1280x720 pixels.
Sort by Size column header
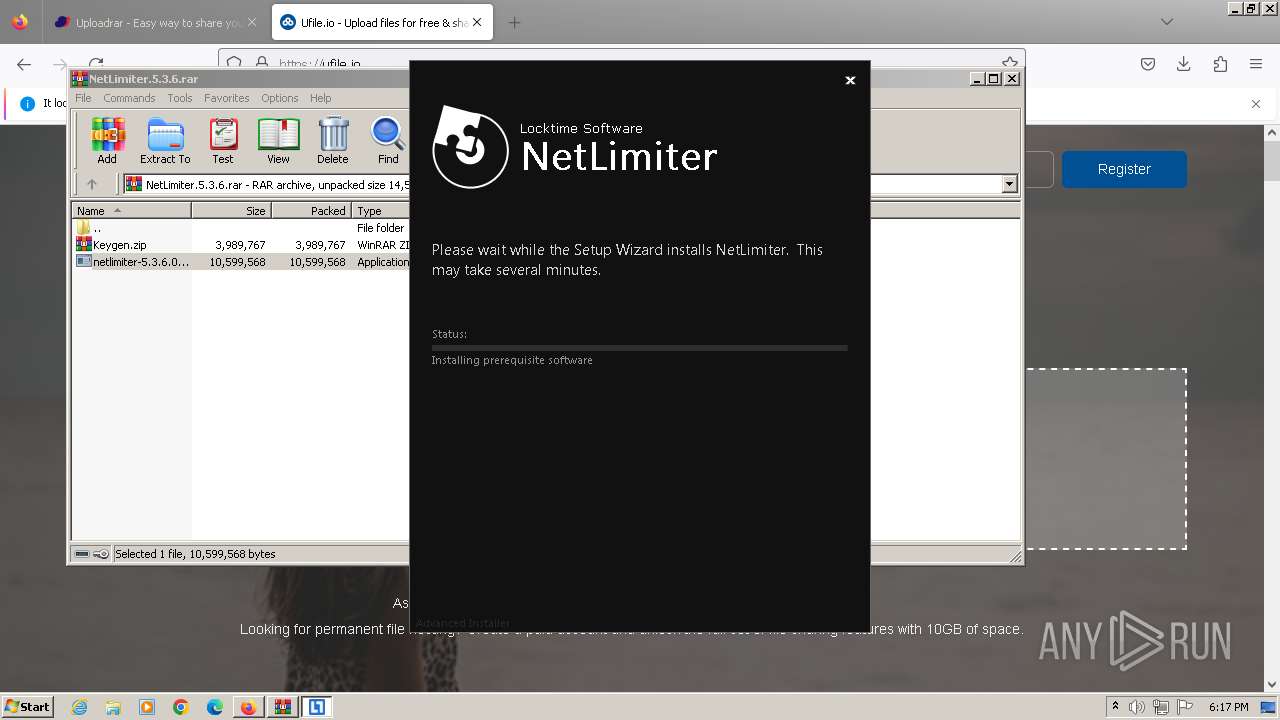coord(231,210)
